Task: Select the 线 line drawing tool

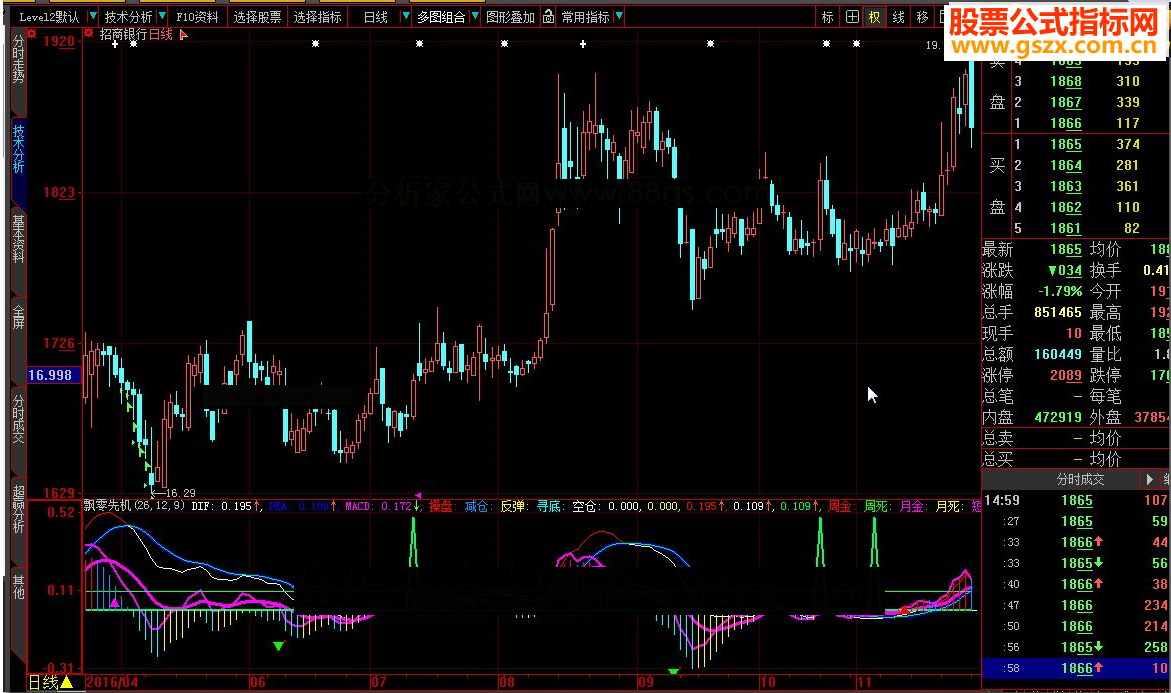Action: click(898, 17)
